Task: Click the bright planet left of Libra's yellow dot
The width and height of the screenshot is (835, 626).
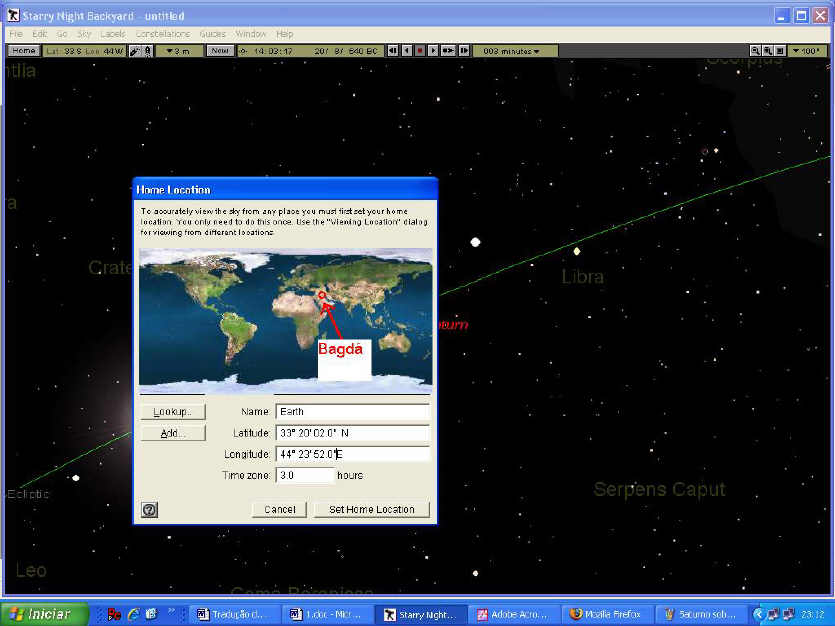Action: click(x=476, y=242)
